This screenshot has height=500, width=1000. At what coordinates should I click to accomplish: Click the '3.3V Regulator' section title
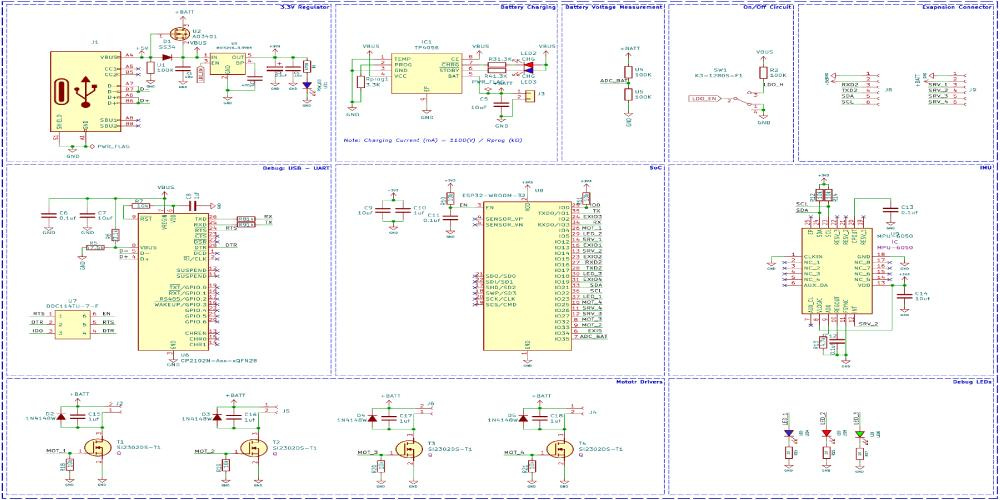click(x=305, y=6)
